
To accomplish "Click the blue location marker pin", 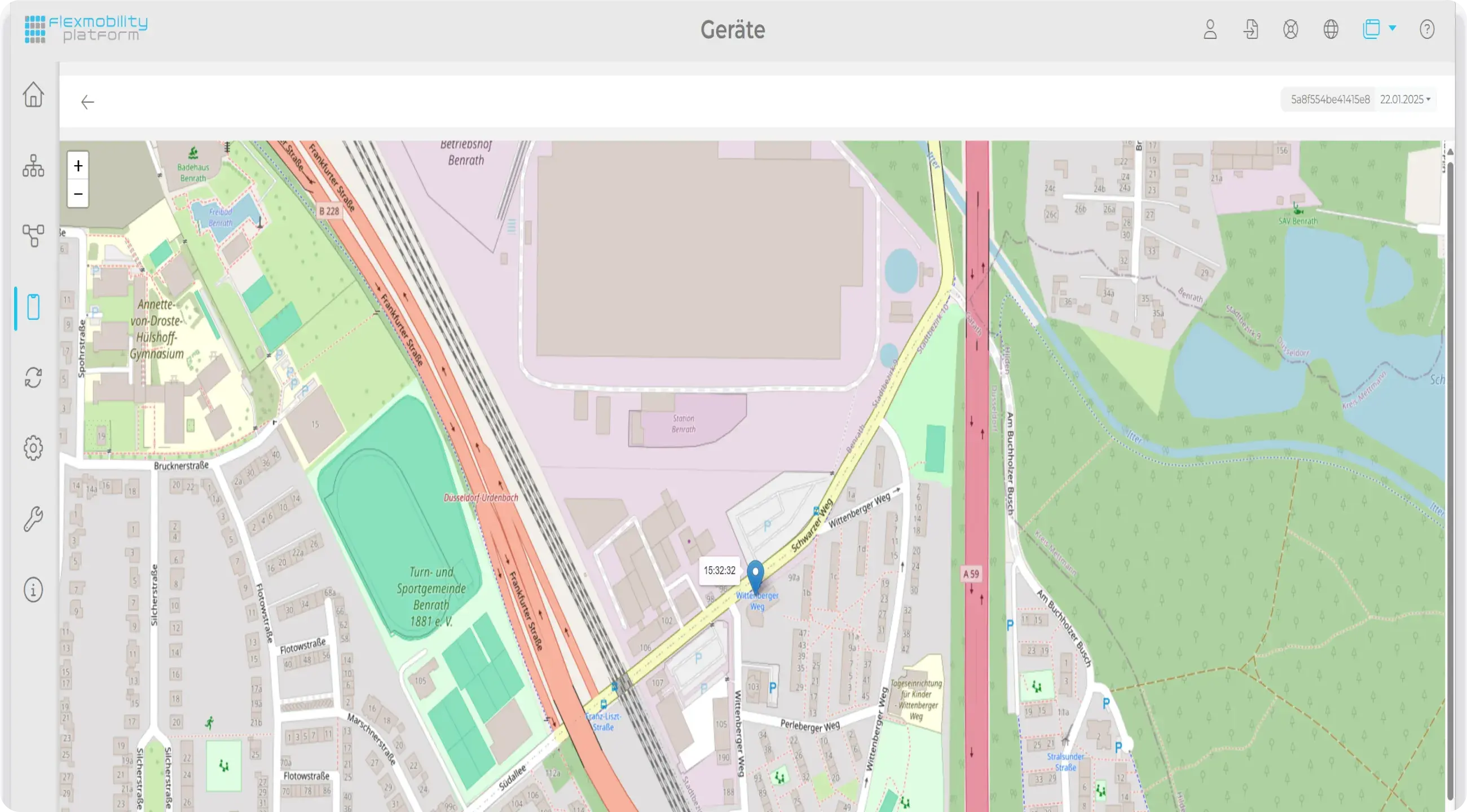I will pos(755,574).
